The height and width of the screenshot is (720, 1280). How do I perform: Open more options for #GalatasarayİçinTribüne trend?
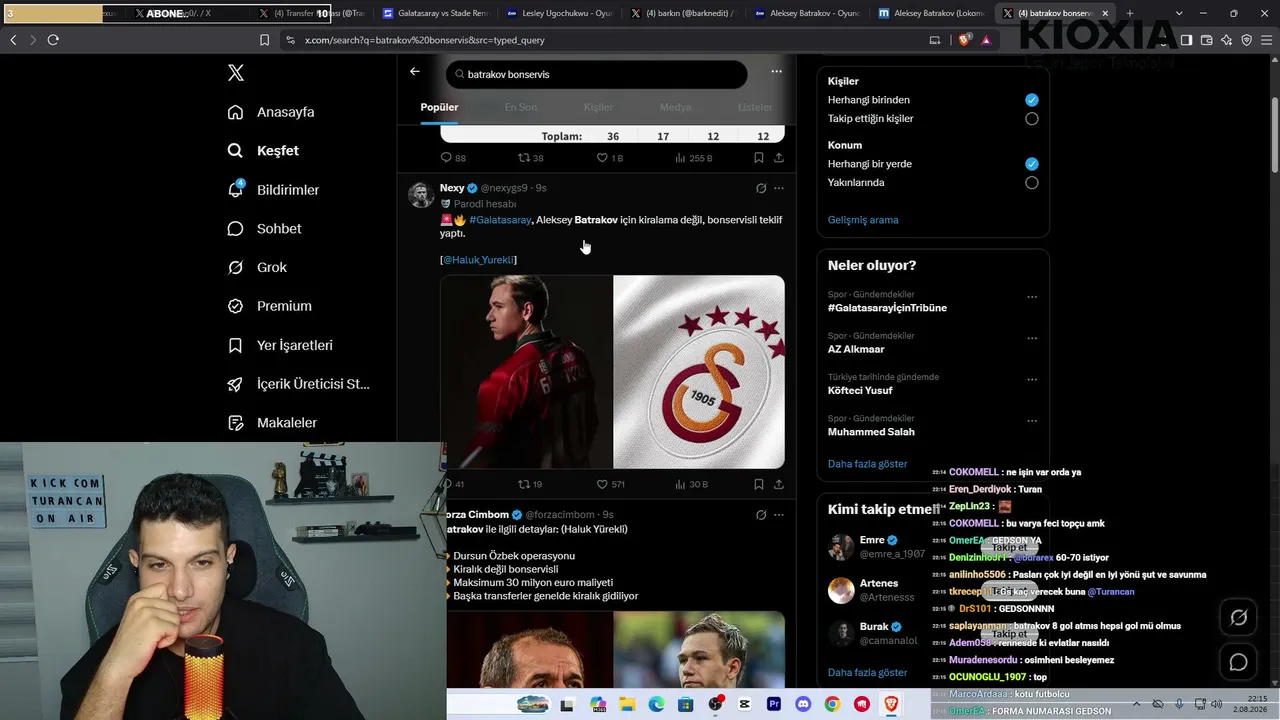(1032, 297)
